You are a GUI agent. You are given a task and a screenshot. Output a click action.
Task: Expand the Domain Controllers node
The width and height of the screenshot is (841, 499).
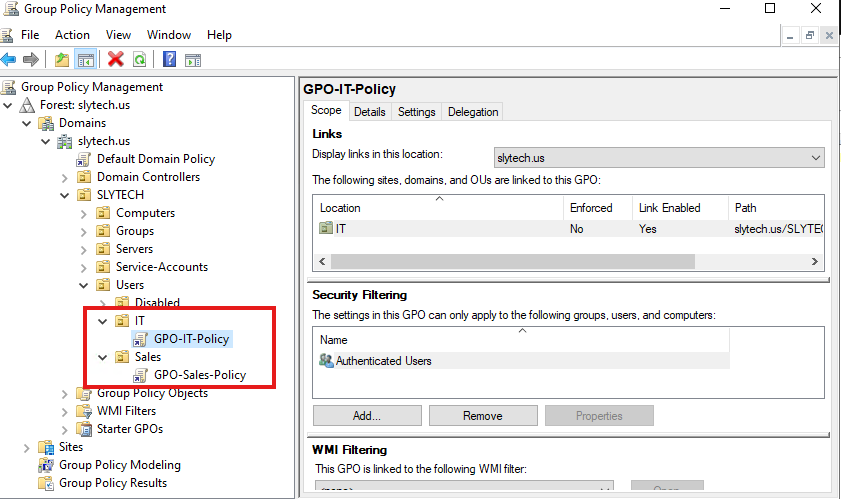64,178
